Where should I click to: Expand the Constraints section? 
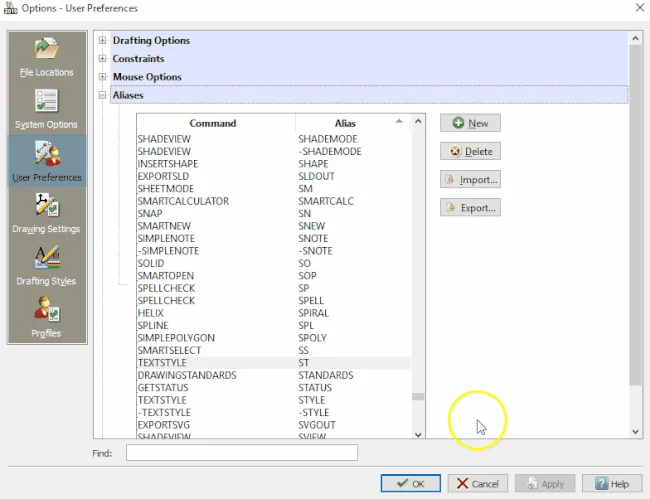103,59
